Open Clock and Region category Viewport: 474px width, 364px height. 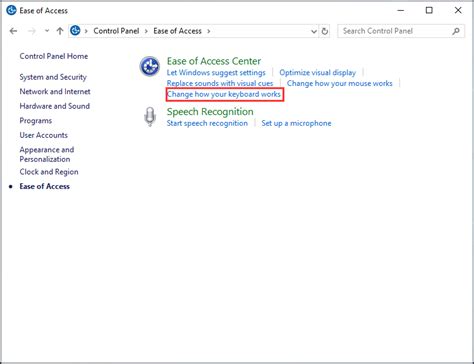point(49,172)
